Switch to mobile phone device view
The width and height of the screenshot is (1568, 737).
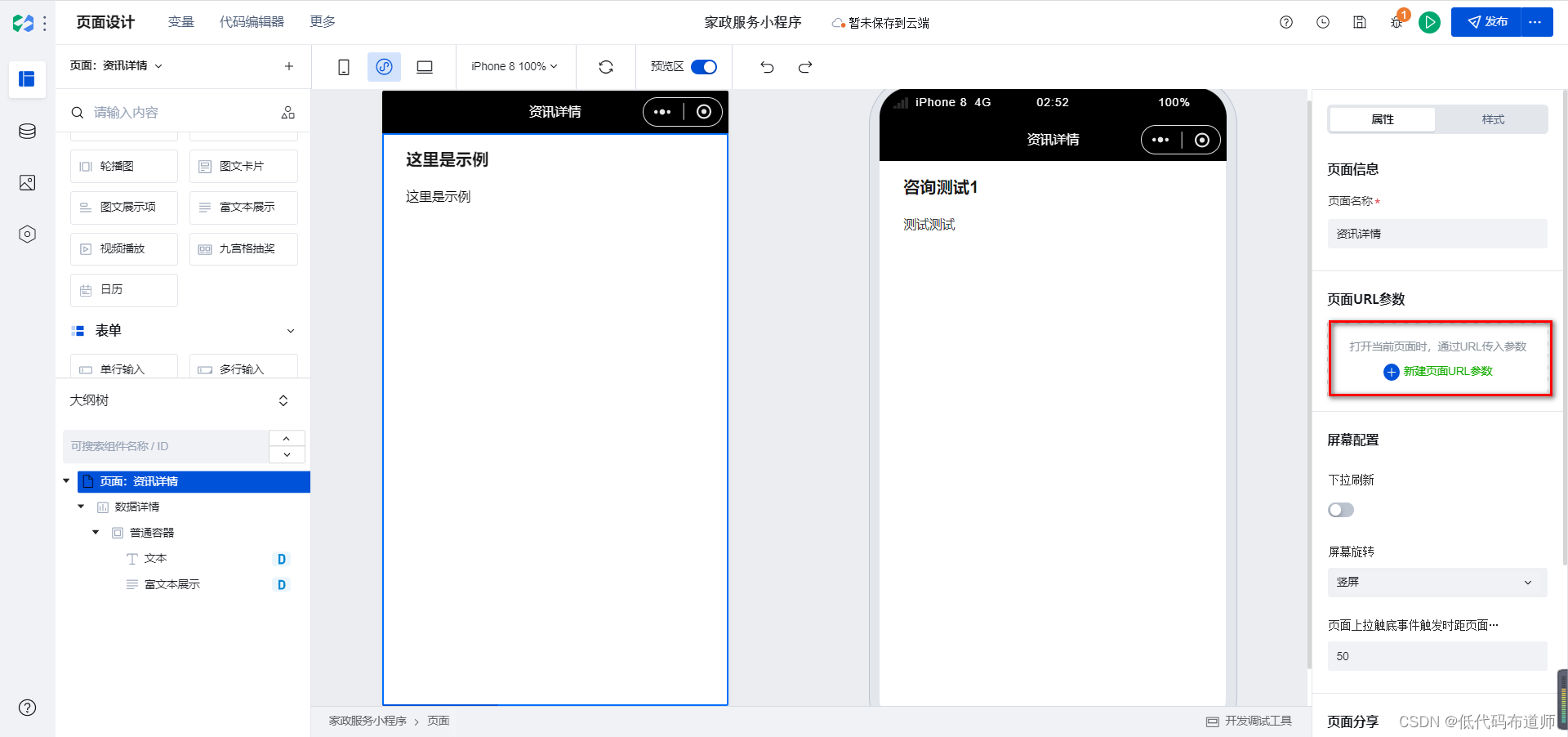pos(344,67)
